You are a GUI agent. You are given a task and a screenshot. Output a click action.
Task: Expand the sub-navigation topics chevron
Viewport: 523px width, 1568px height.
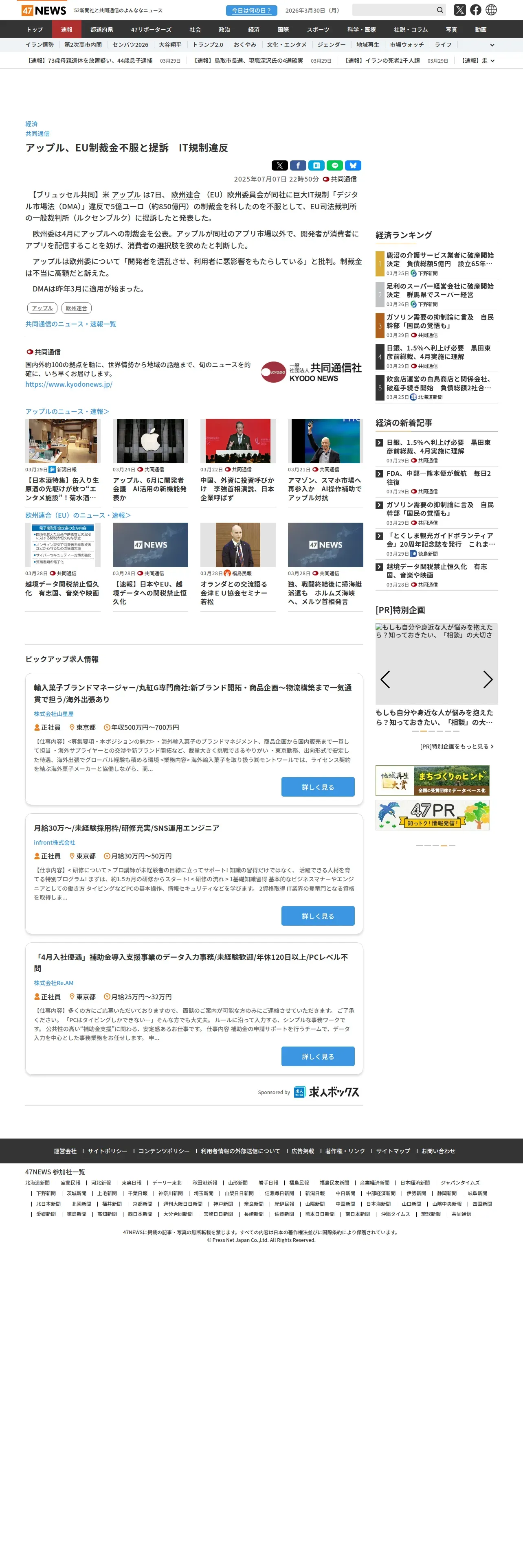click(492, 45)
